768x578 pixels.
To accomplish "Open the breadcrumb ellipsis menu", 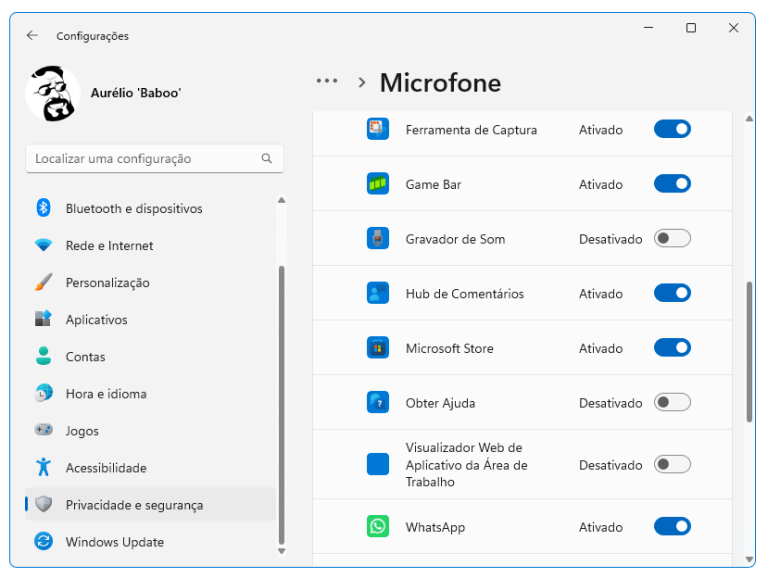I will [327, 81].
